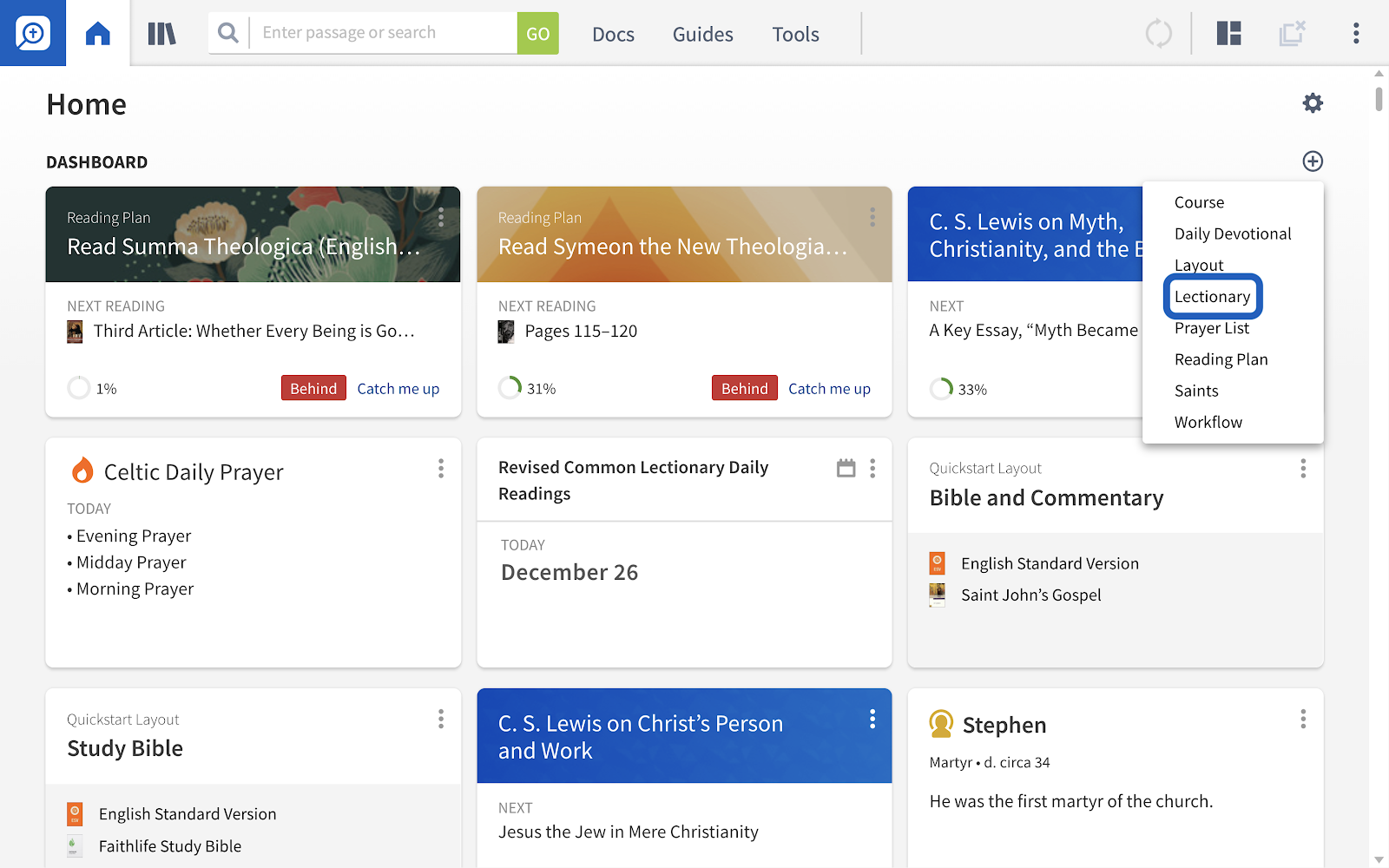1389x868 pixels.
Task: Open Home page settings gear
Action: (x=1313, y=103)
